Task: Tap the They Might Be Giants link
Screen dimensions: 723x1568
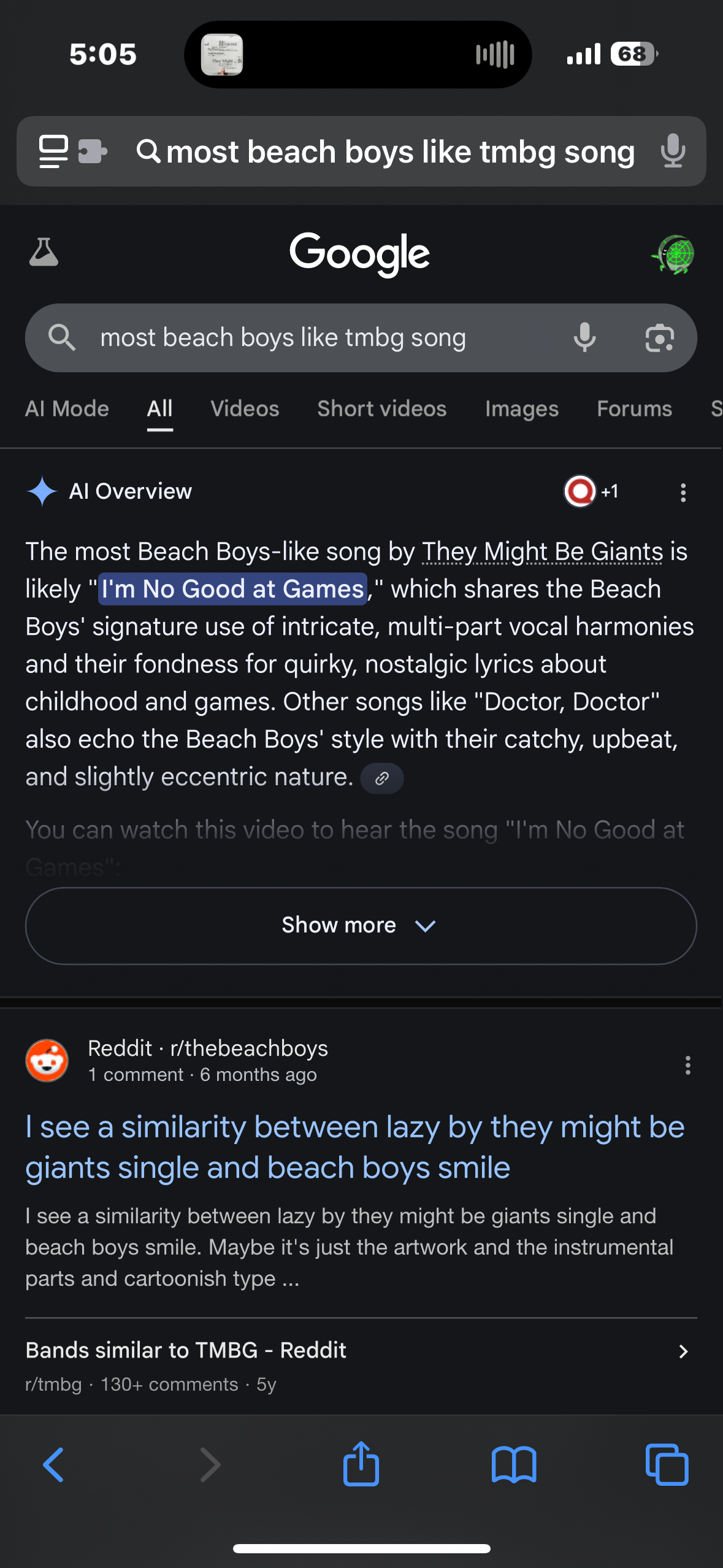Action: pyautogui.click(x=542, y=551)
